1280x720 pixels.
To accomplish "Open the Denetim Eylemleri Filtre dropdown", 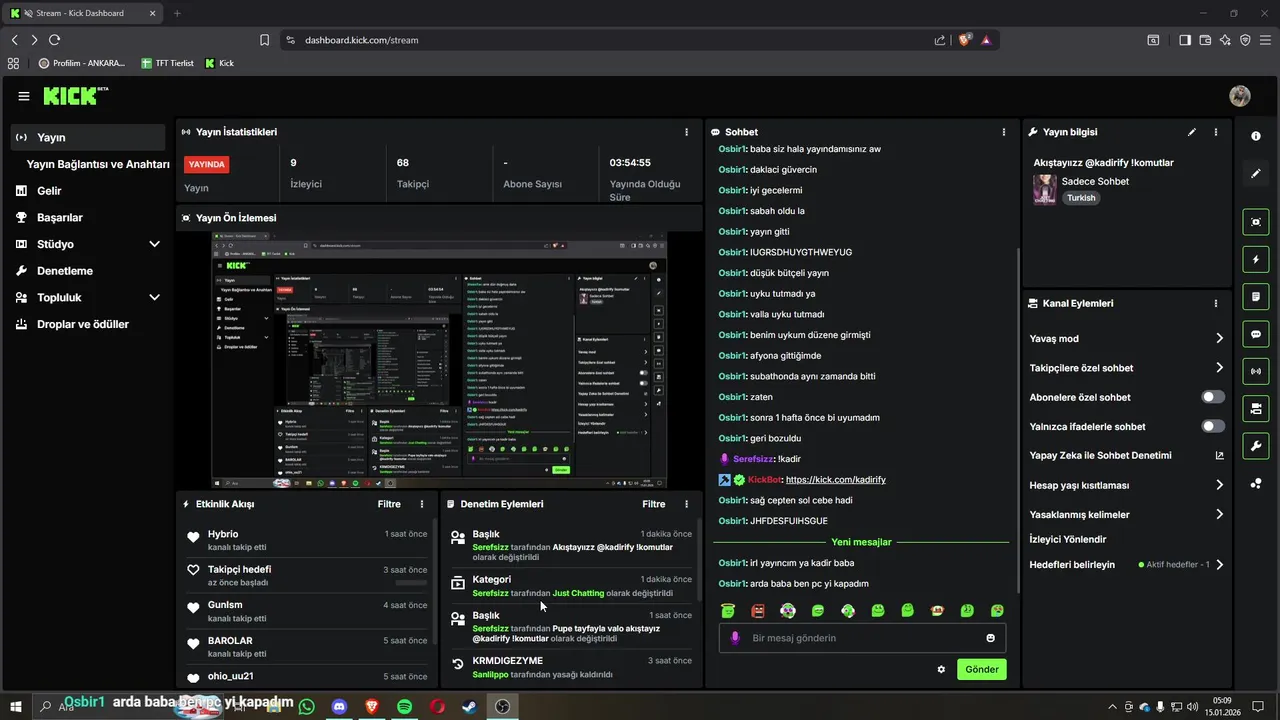I will [653, 504].
